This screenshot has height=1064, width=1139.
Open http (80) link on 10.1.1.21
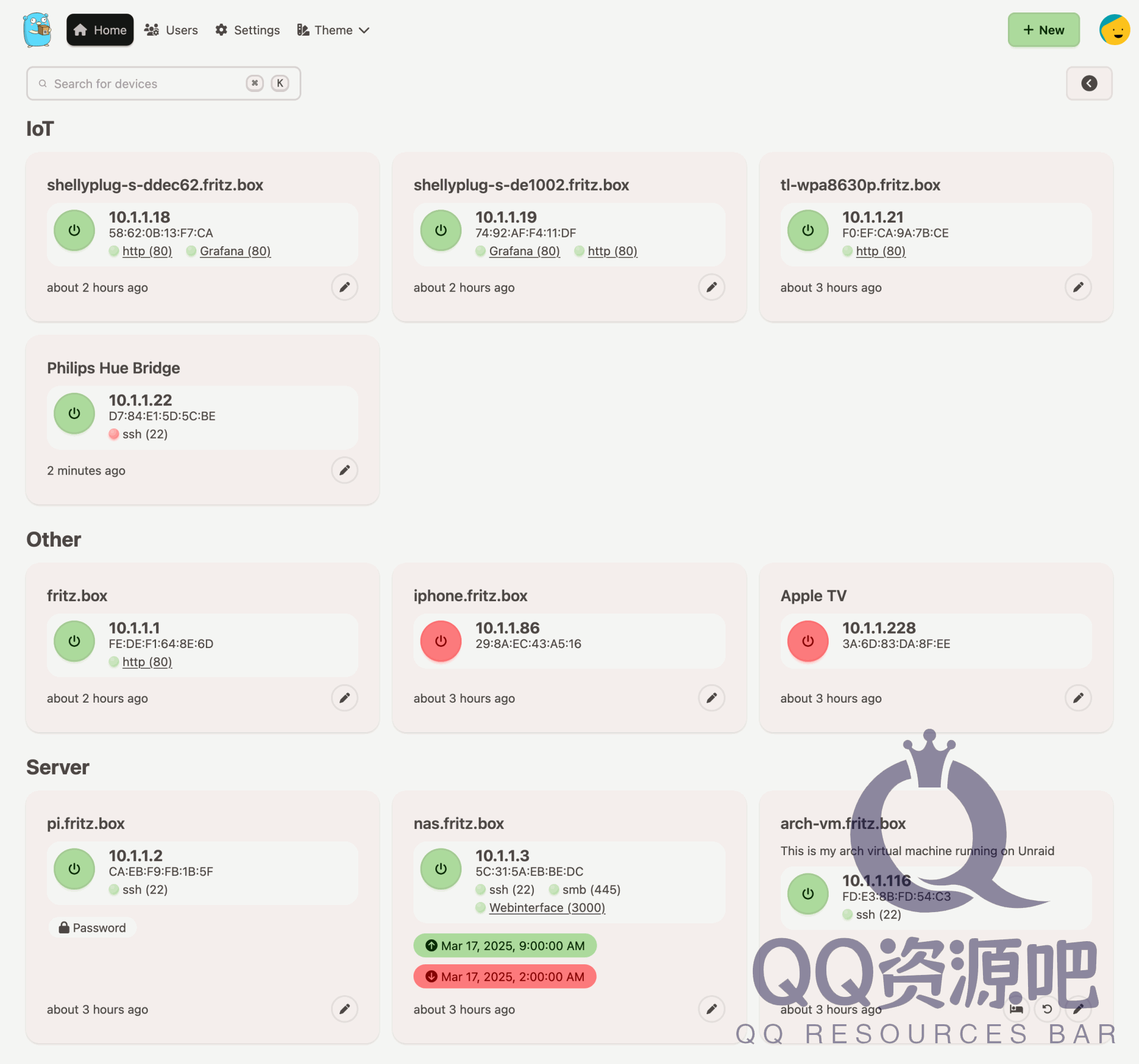click(880, 251)
